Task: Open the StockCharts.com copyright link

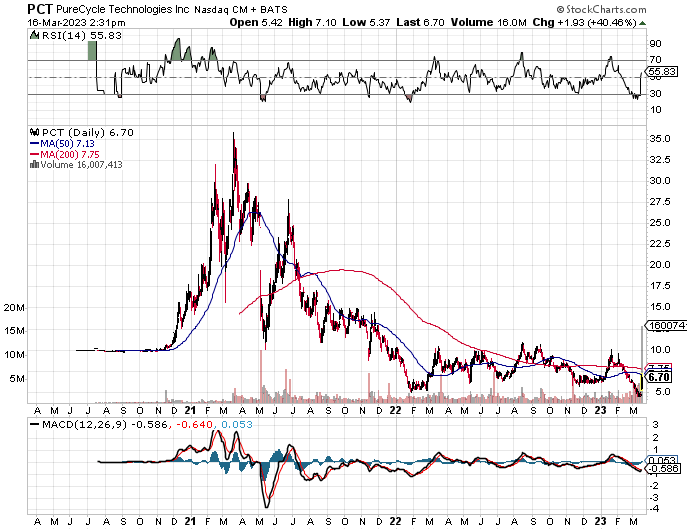Action: [x=602, y=9]
